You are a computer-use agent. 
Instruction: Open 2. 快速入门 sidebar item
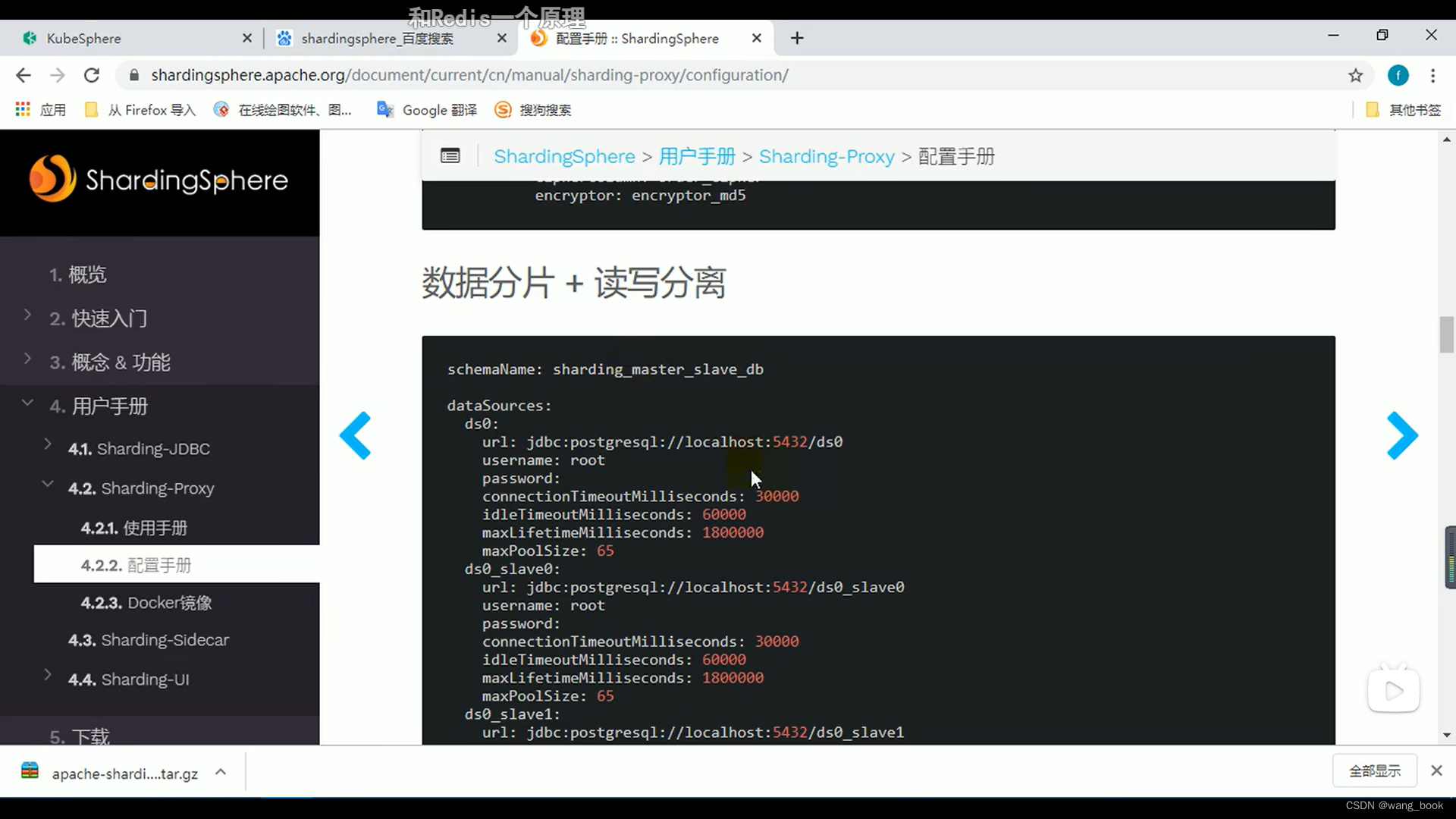click(x=99, y=318)
